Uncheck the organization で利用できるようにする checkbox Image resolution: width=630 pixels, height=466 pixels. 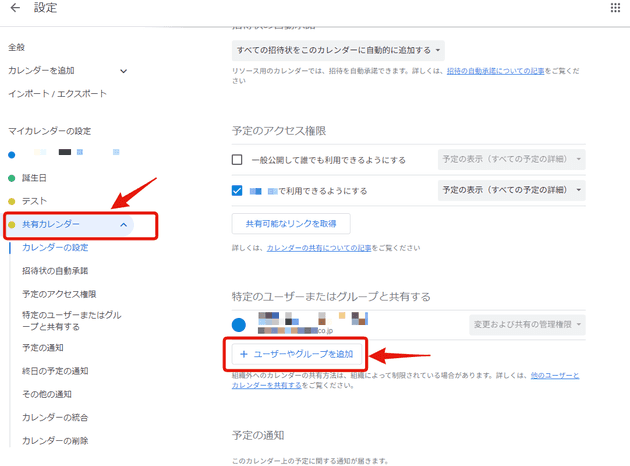(237, 190)
